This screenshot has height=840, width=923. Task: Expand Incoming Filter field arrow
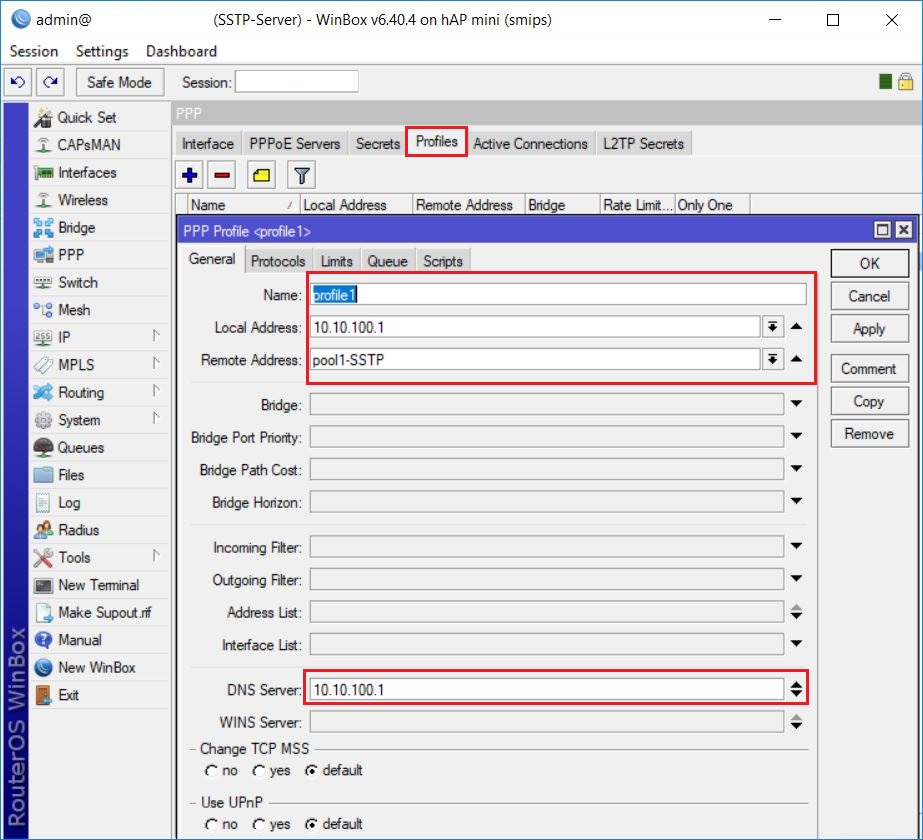click(796, 546)
